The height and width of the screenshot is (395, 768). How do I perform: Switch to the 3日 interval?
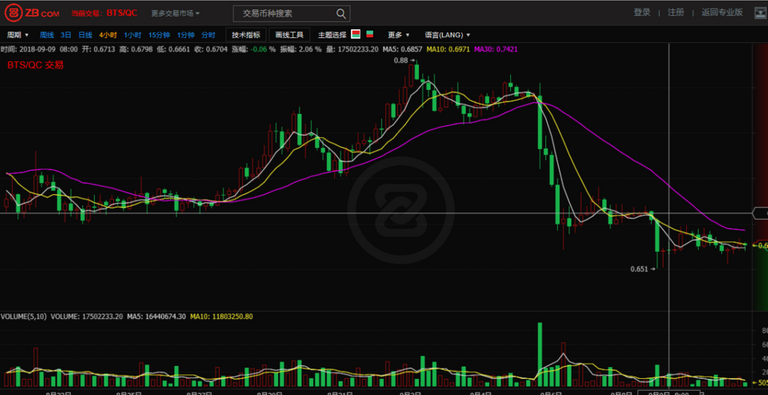66,35
